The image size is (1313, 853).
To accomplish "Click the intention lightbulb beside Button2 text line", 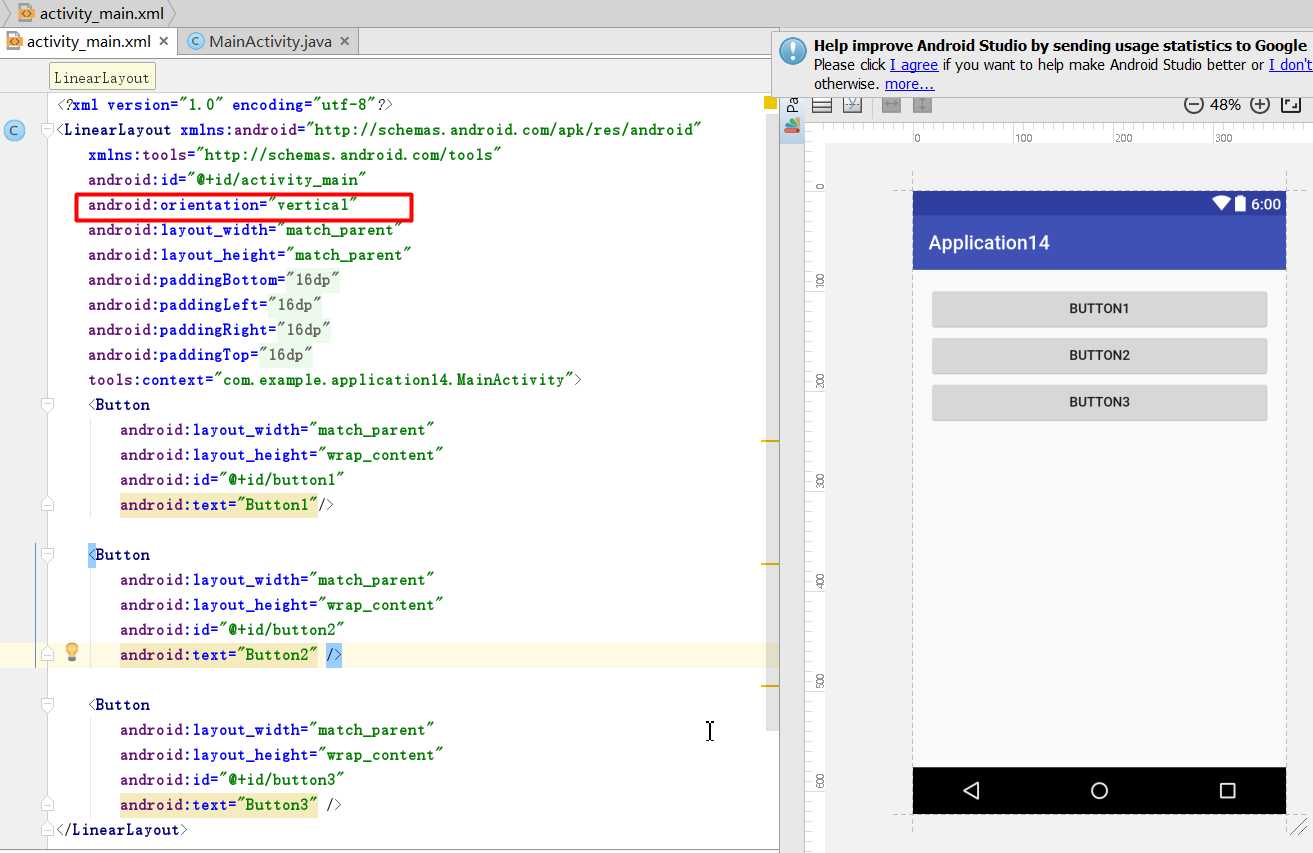I will 72,652.
